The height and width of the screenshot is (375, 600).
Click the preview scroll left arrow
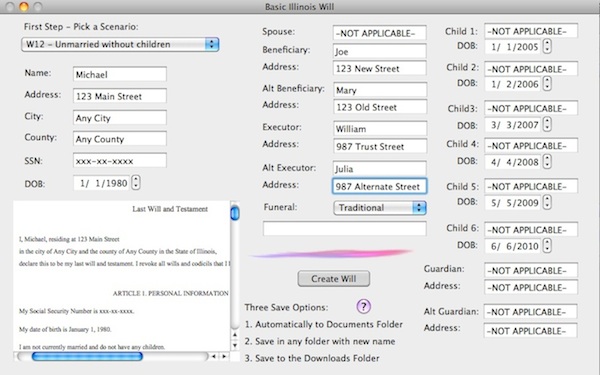pyautogui.click(x=214, y=357)
